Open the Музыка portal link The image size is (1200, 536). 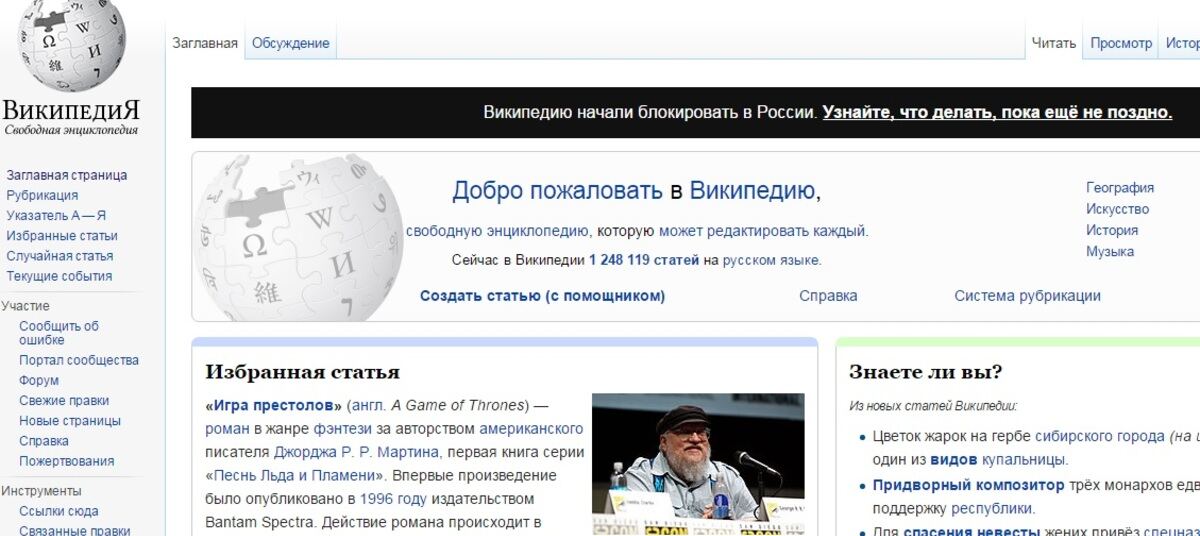[1110, 252]
